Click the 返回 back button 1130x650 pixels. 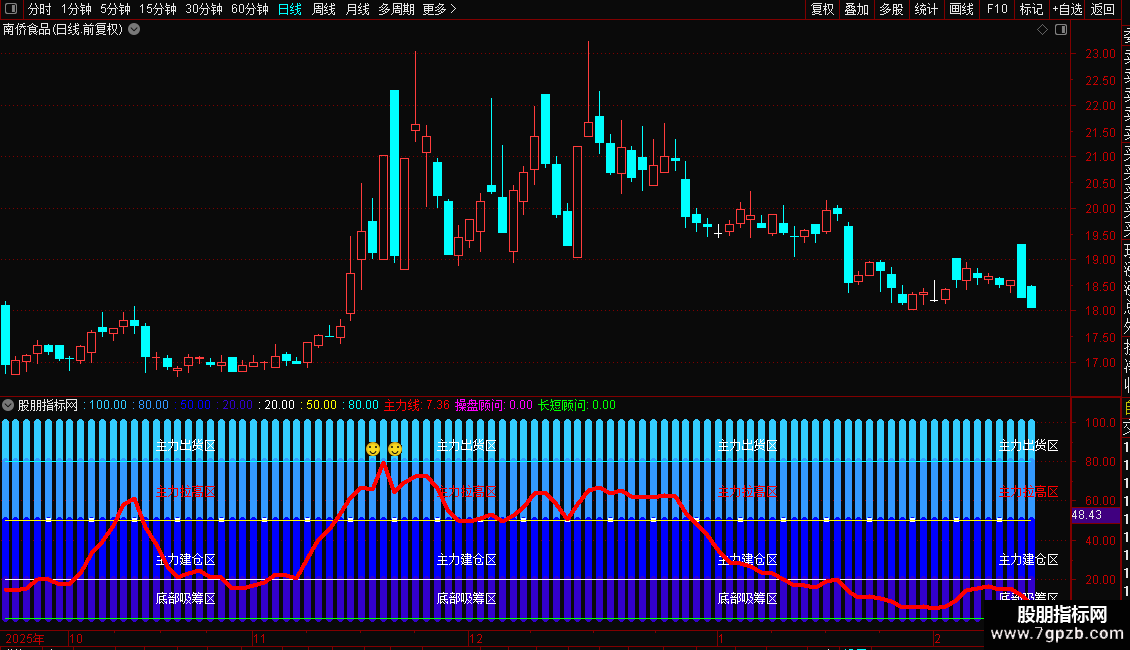1103,9
